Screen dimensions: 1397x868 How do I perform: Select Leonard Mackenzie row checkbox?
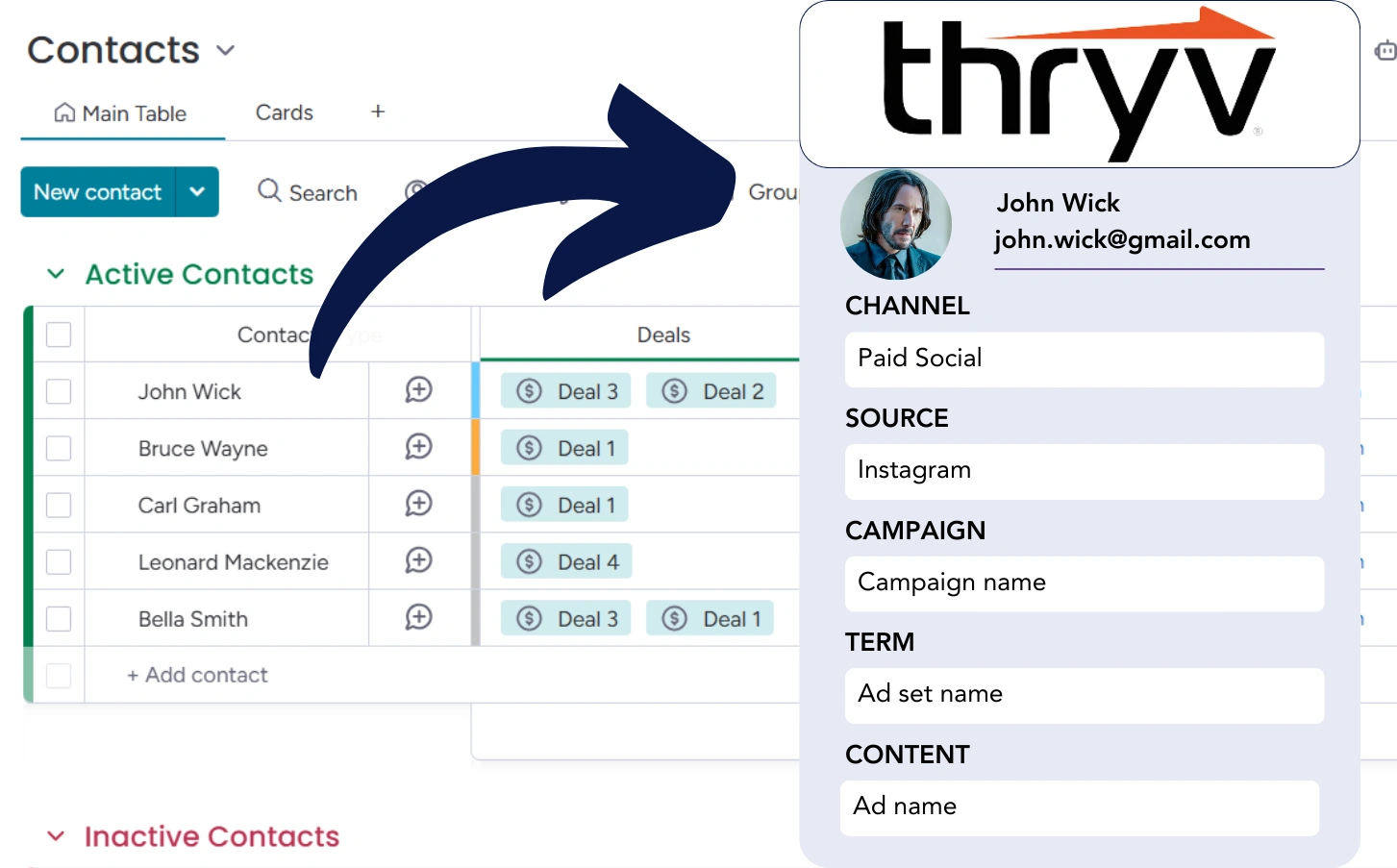click(59, 561)
